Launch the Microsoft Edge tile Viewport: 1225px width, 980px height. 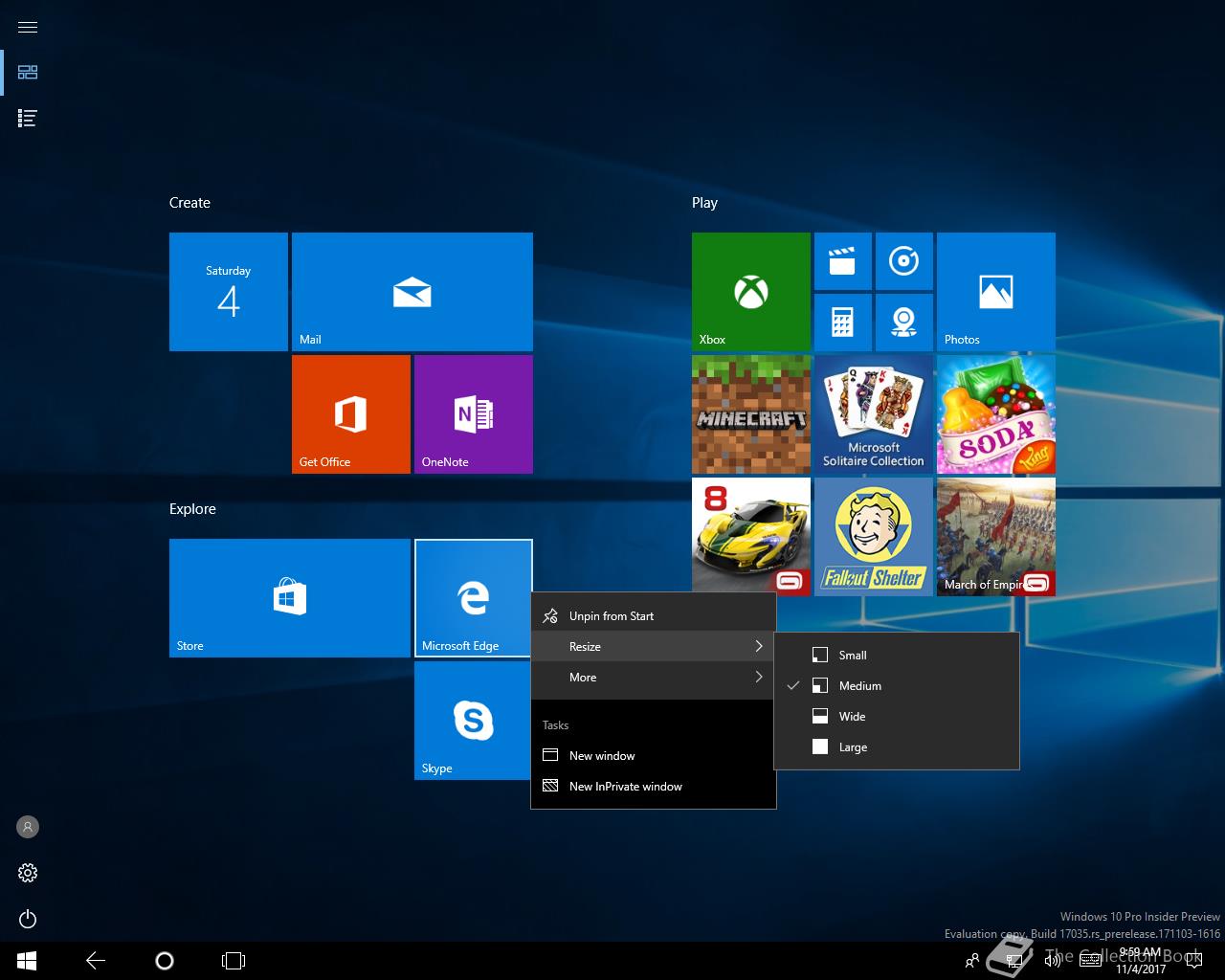[474, 598]
